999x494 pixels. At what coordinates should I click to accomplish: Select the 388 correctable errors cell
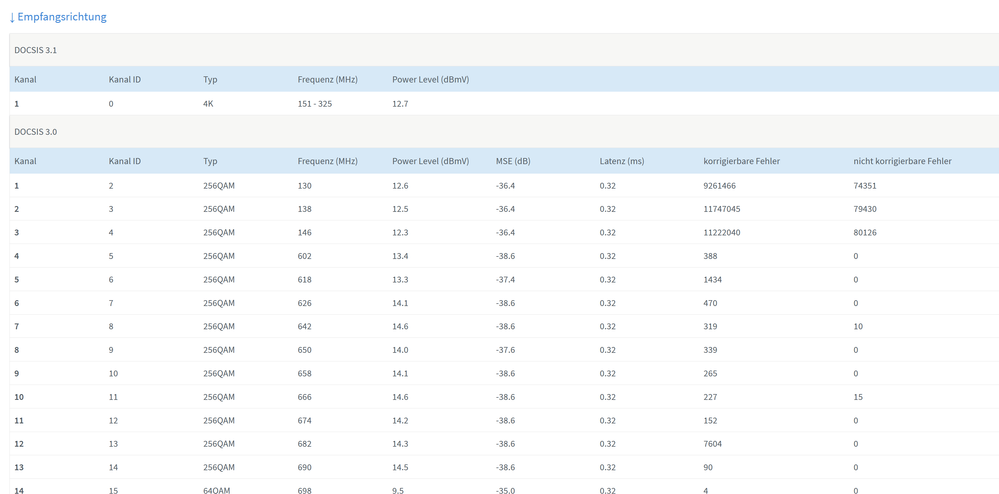[710, 256]
